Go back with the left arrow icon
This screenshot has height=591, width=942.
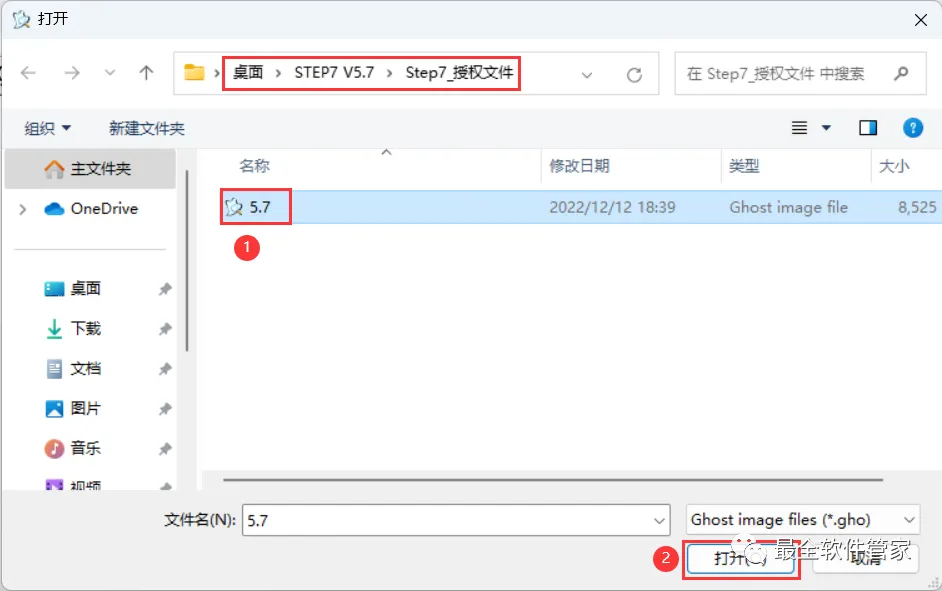pyautogui.click(x=28, y=73)
